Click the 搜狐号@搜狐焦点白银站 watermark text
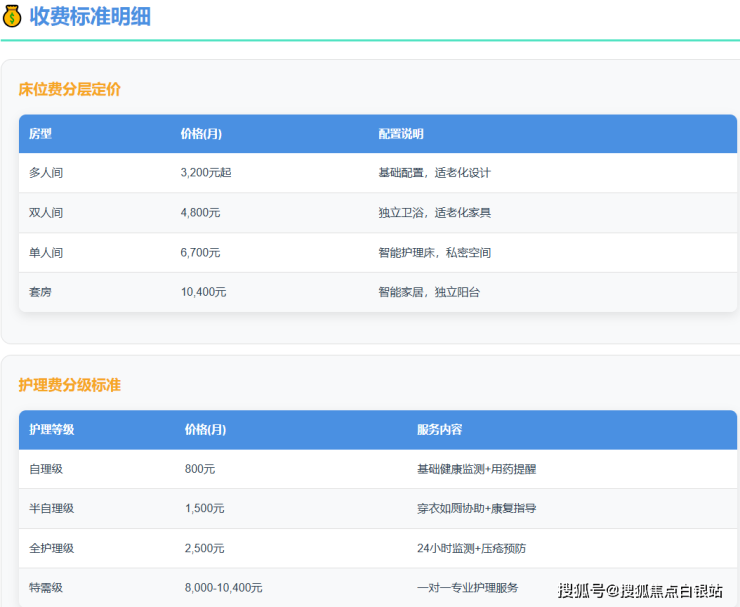The height and width of the screenshot is (607, 740). [x=640, y=589]
